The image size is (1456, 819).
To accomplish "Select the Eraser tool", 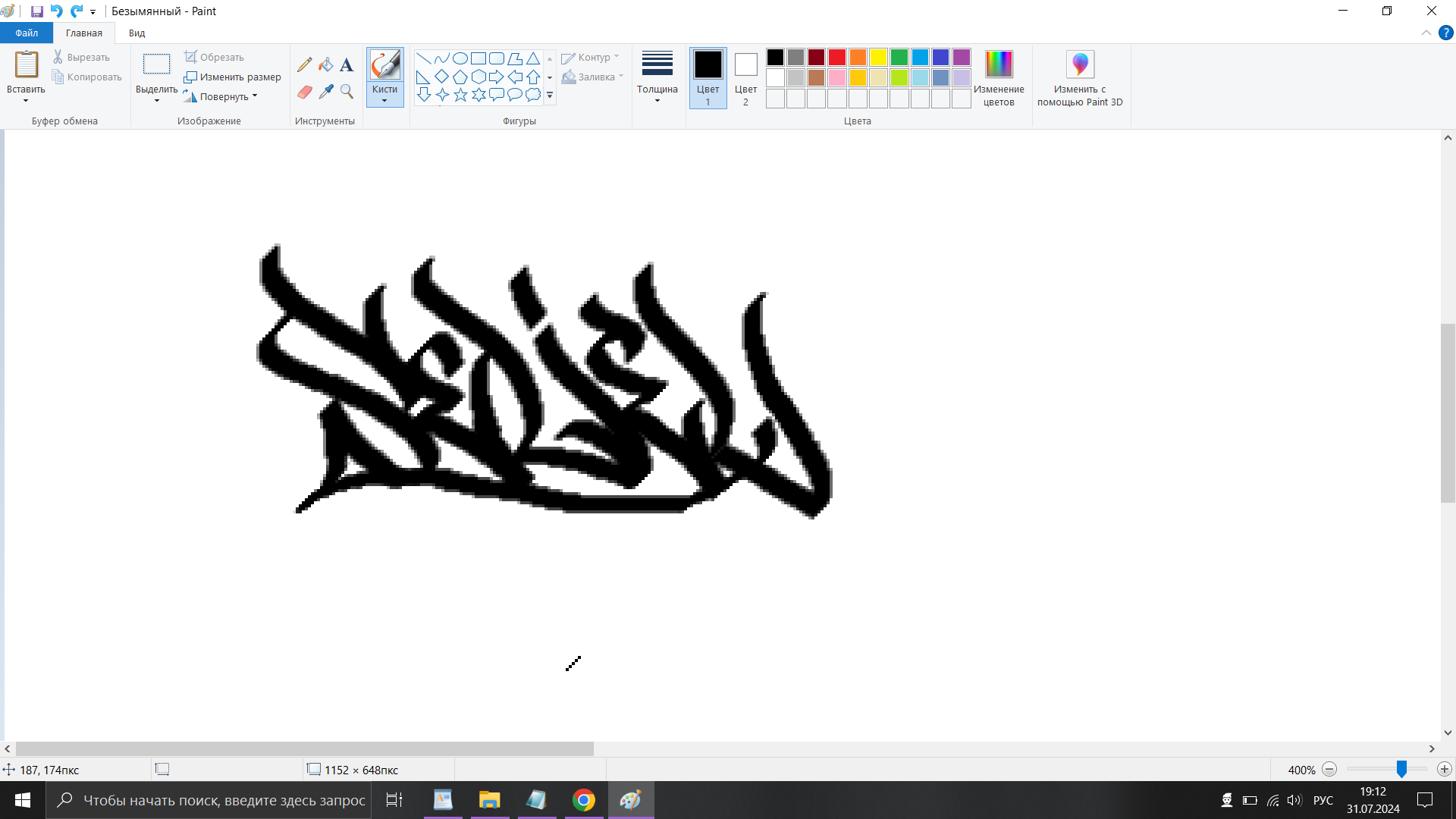I will click(x=304, y=92).
